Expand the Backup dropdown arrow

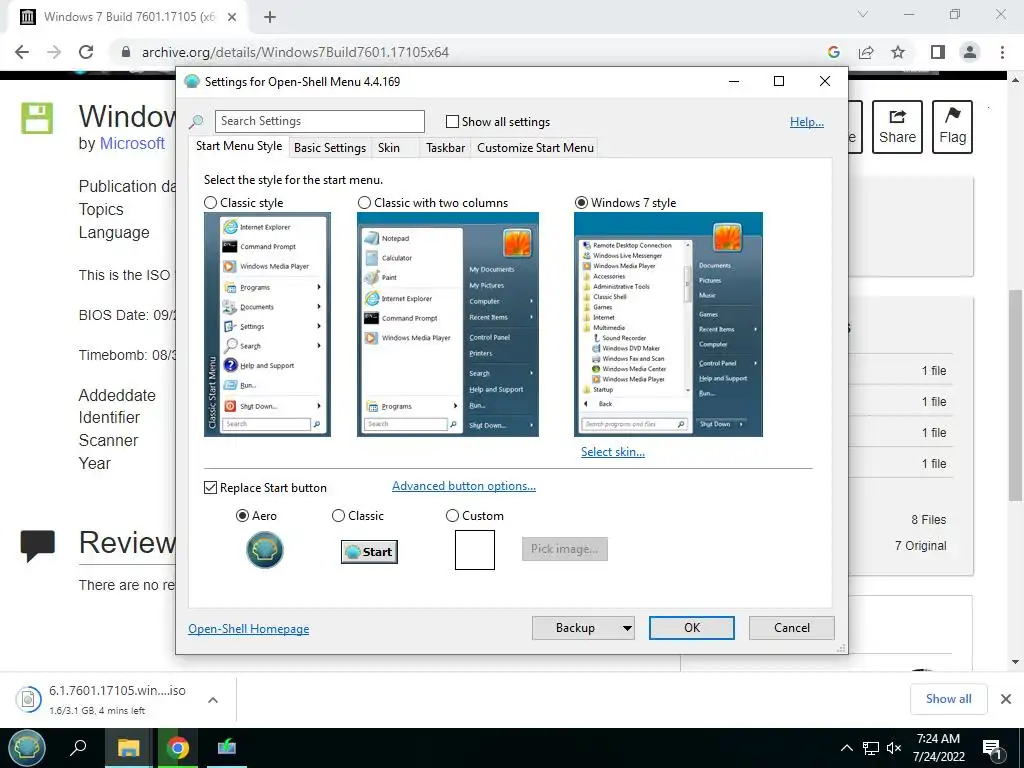coord(627,628)
